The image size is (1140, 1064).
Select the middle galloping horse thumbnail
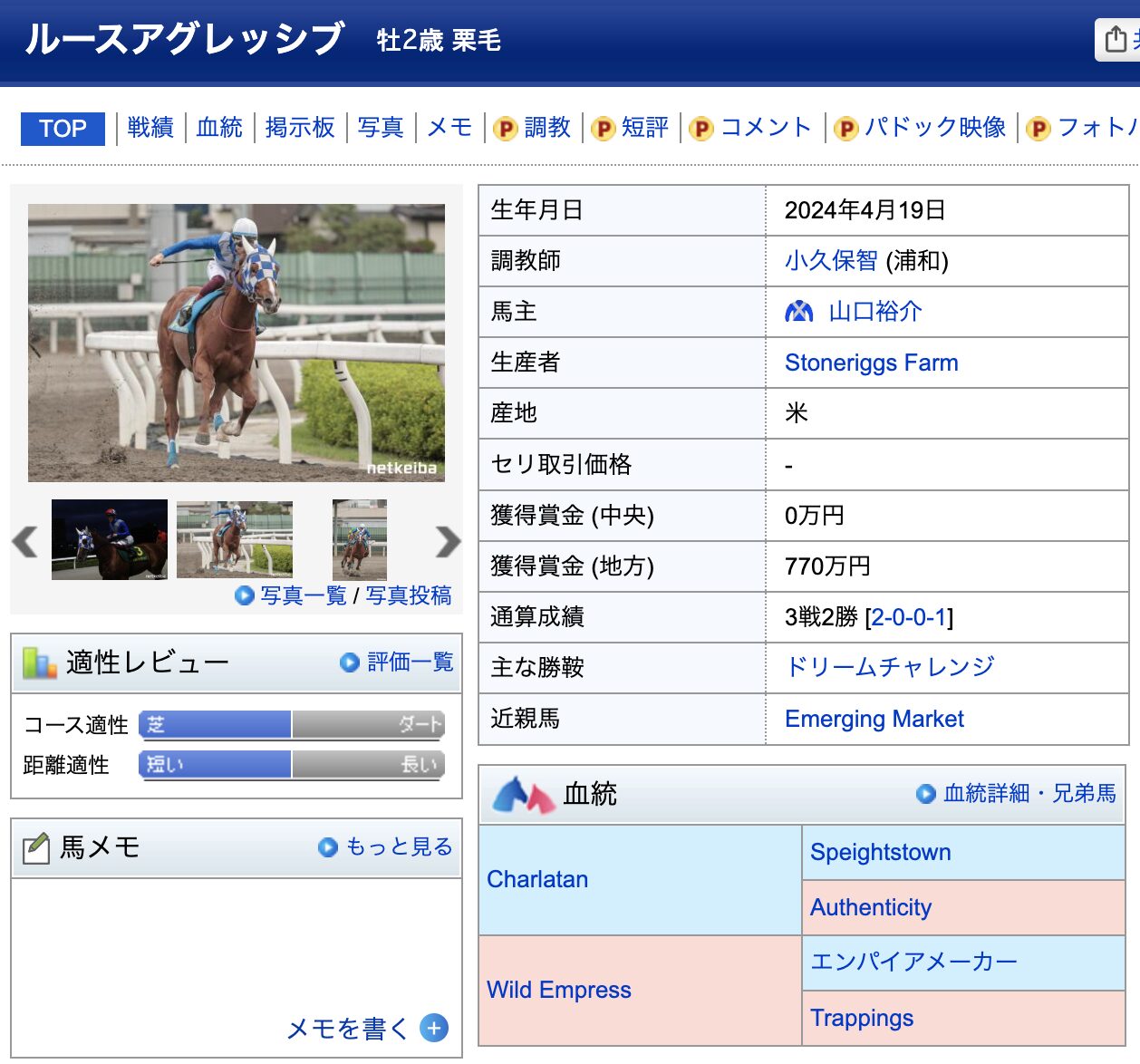point(235,539)
